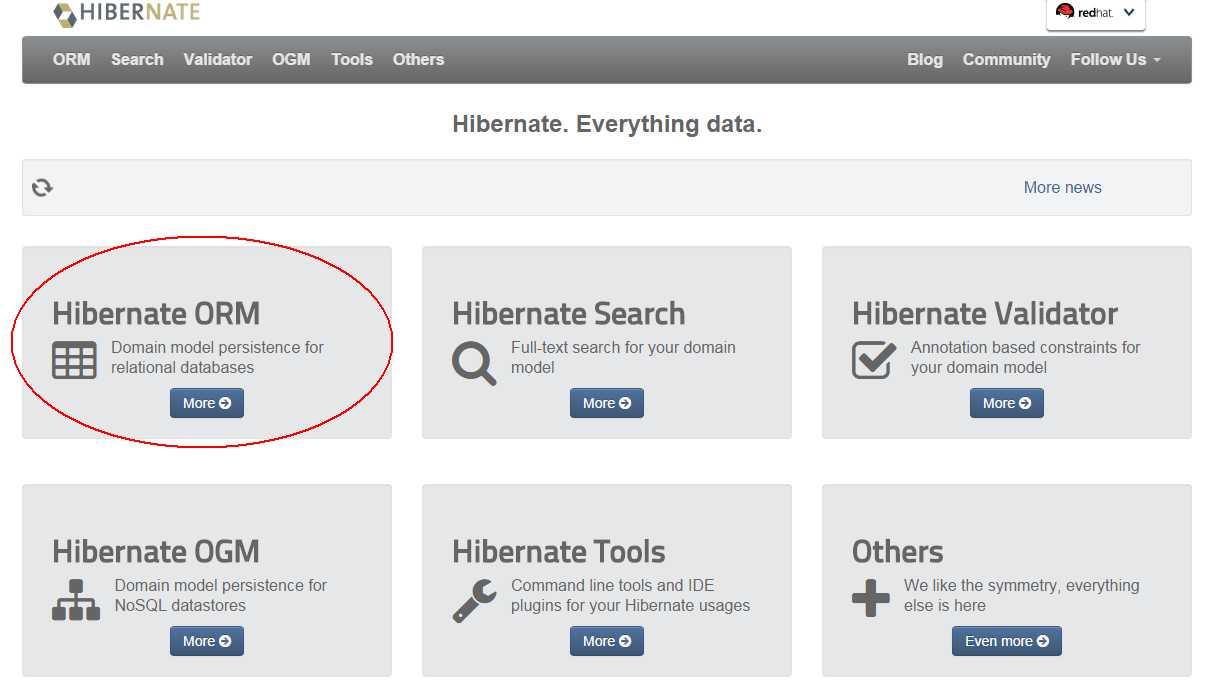1209x689 pixels.
Task: Click the Hibernate OGM hierarchy icon
Action: pyautogui.click(x=76, y=599)
